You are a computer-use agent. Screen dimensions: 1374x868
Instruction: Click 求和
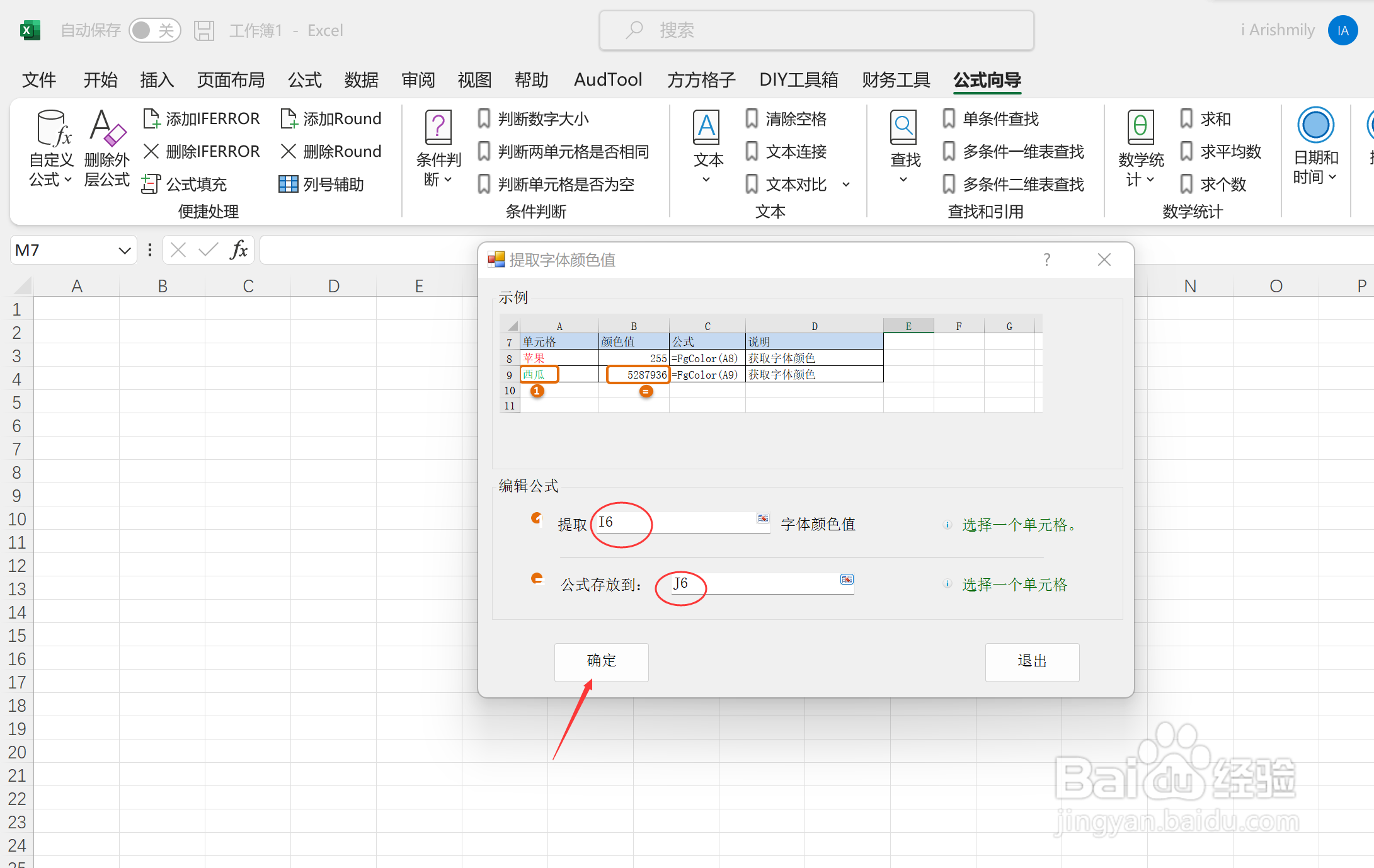point(1205,118)
